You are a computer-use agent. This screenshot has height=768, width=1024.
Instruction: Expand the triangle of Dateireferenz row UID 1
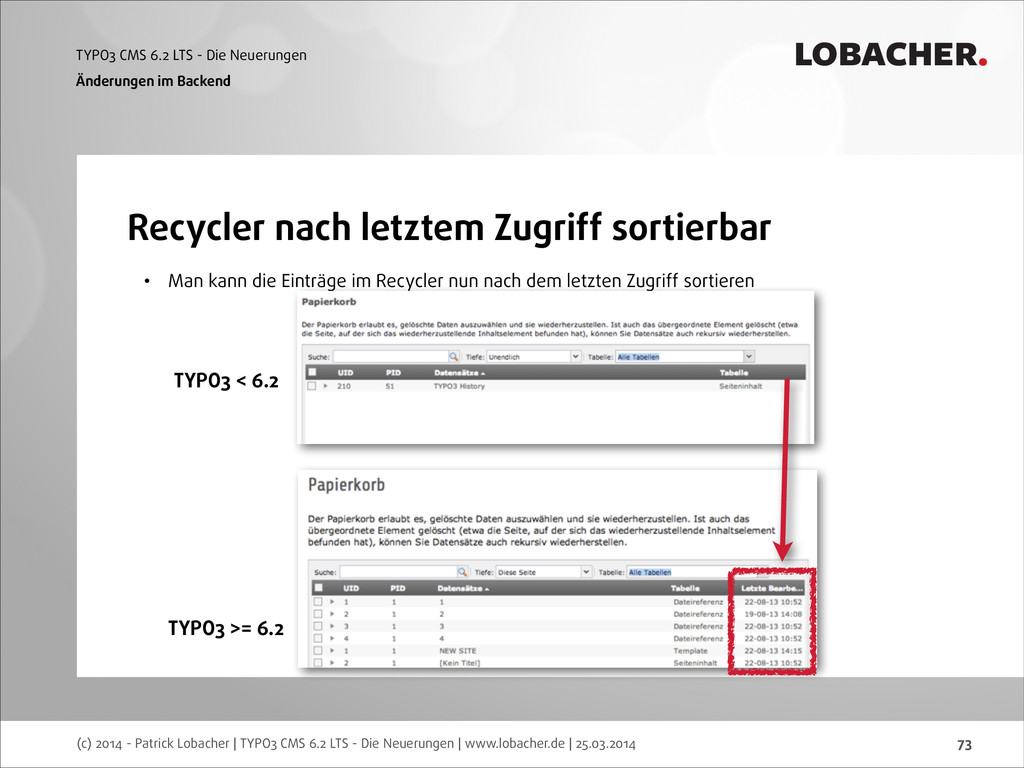point(332,601)
